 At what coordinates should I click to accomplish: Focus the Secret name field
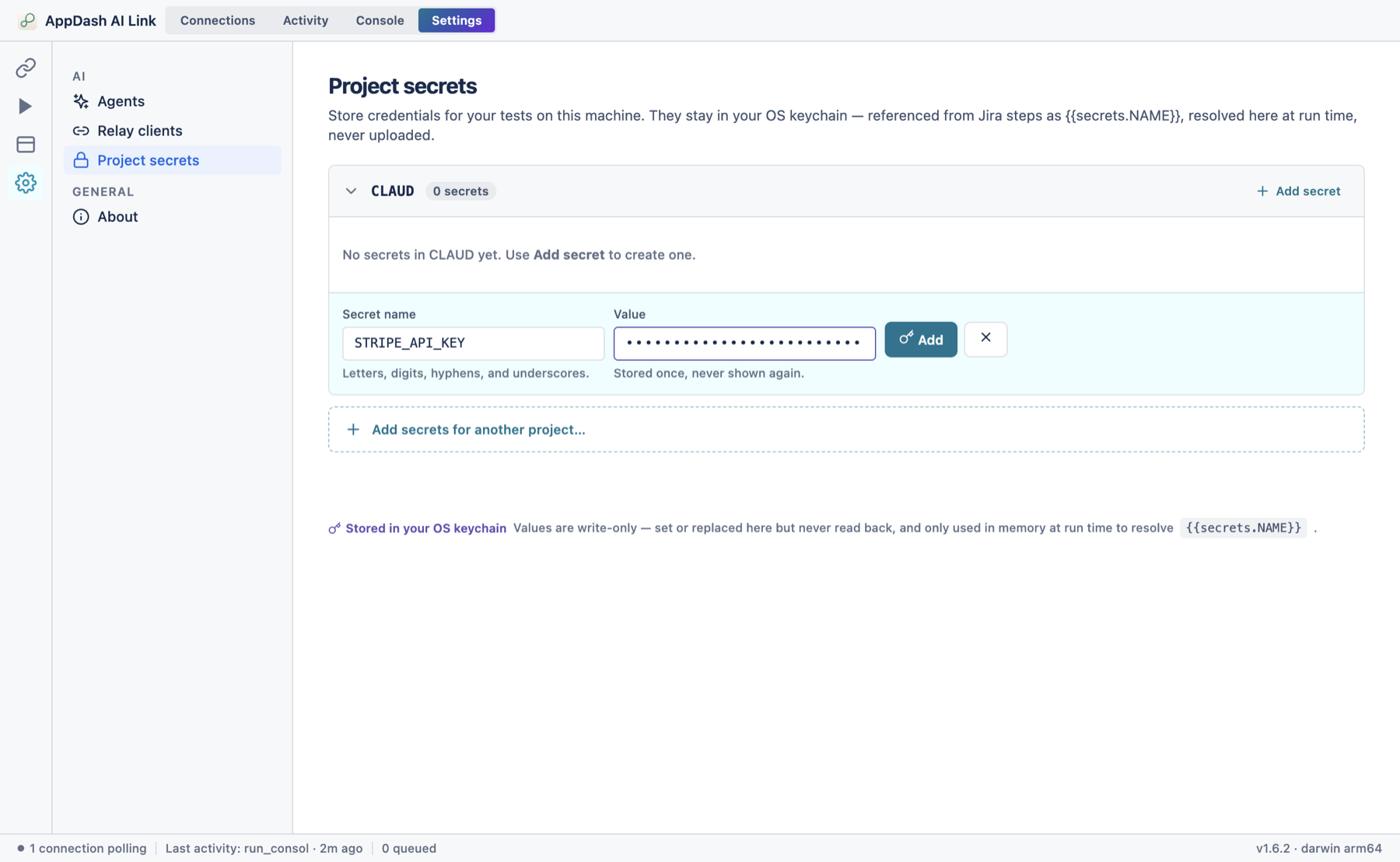point(473,343)
